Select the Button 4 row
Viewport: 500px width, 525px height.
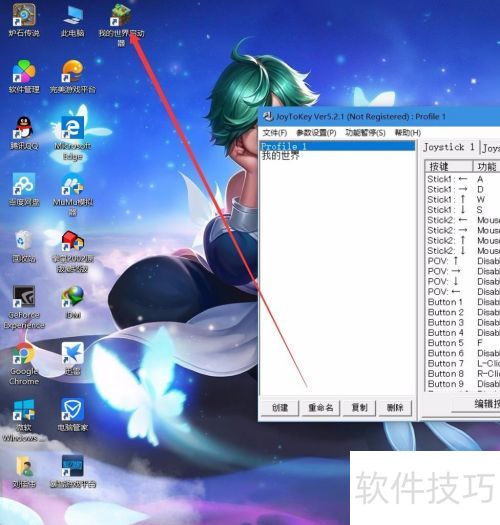[x=463, y=333]
